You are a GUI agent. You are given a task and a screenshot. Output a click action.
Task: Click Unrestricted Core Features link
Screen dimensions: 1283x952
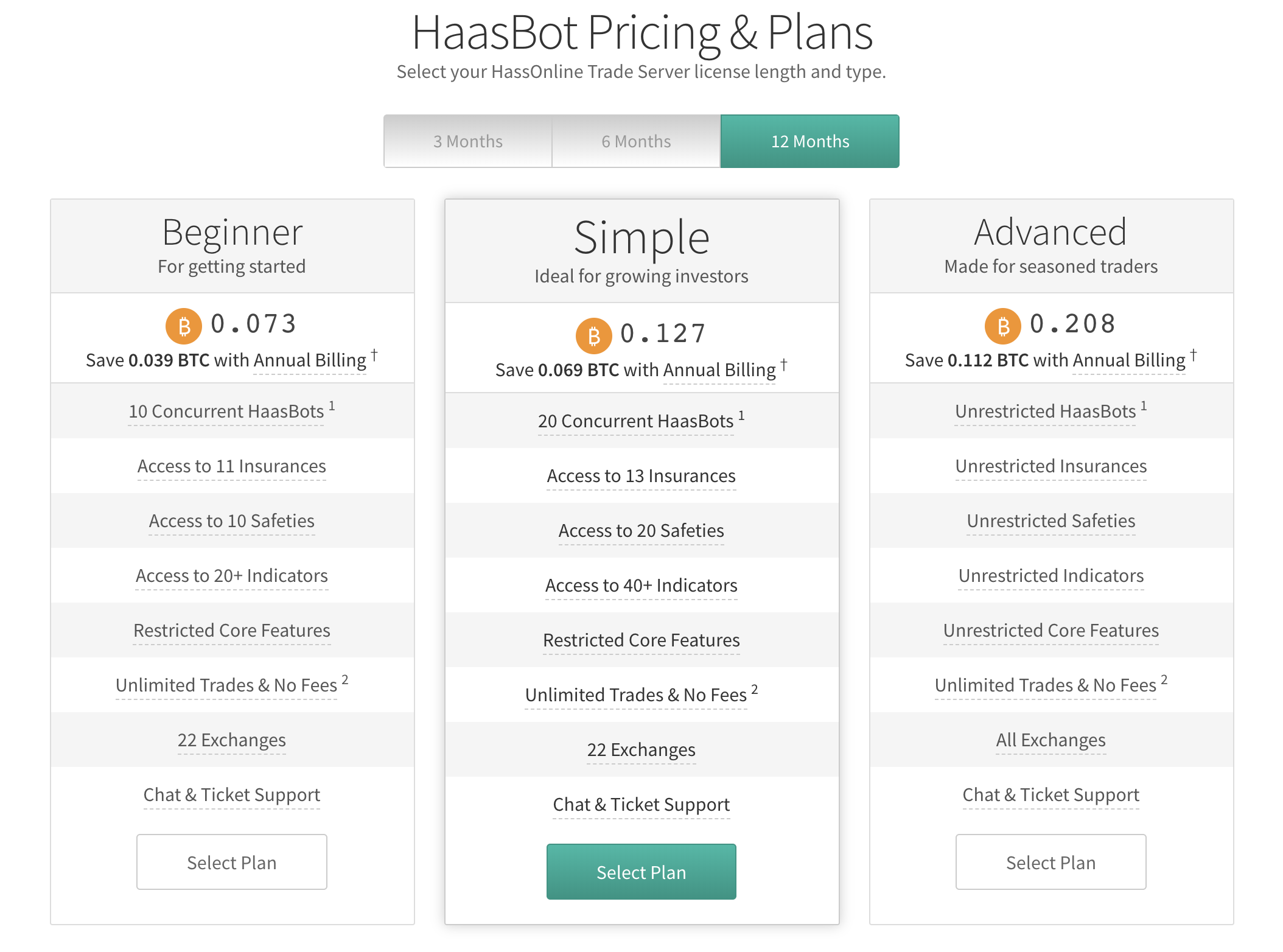coord(1051,631)
